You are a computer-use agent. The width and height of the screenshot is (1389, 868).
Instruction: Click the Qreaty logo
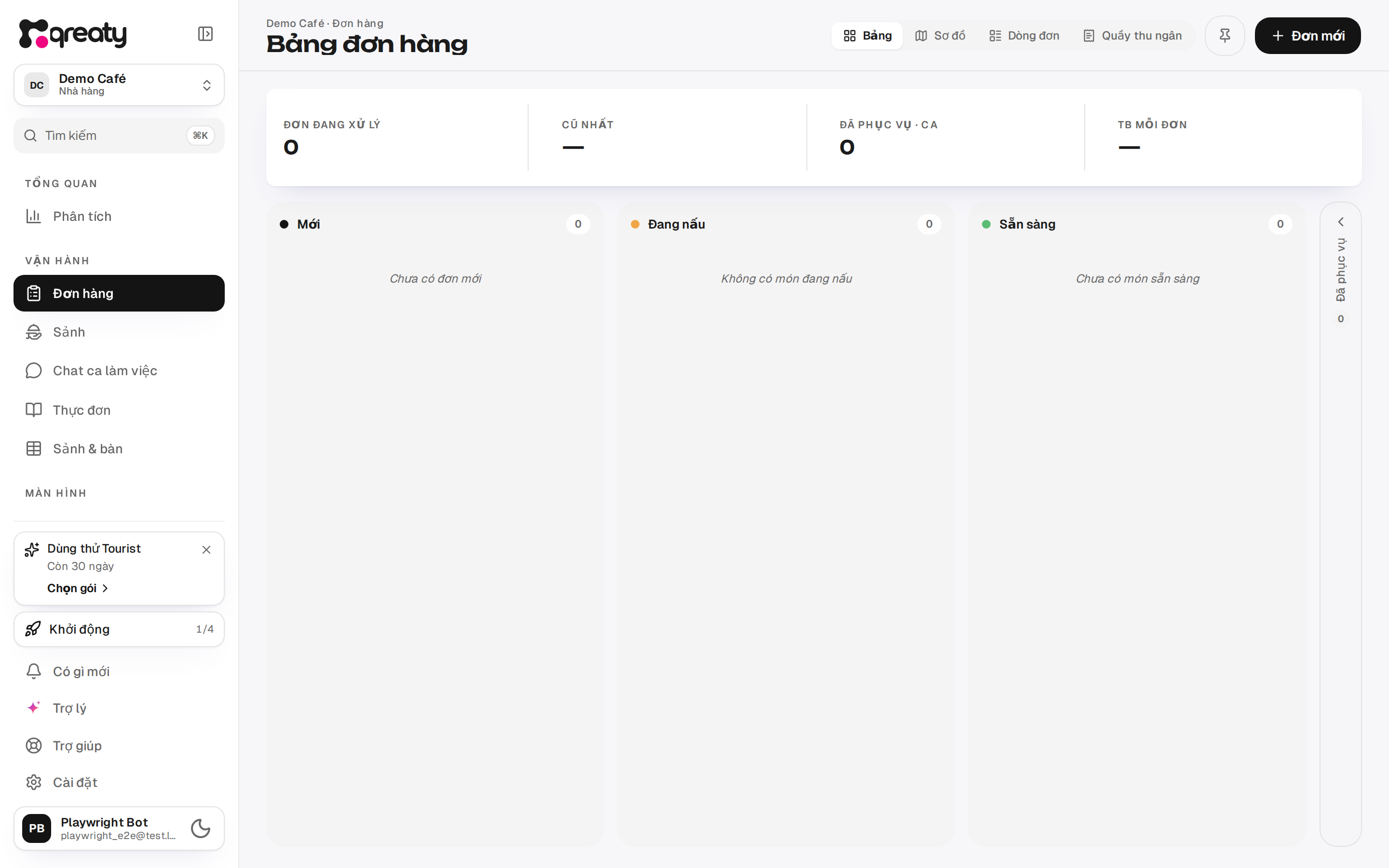coord(72,34)
